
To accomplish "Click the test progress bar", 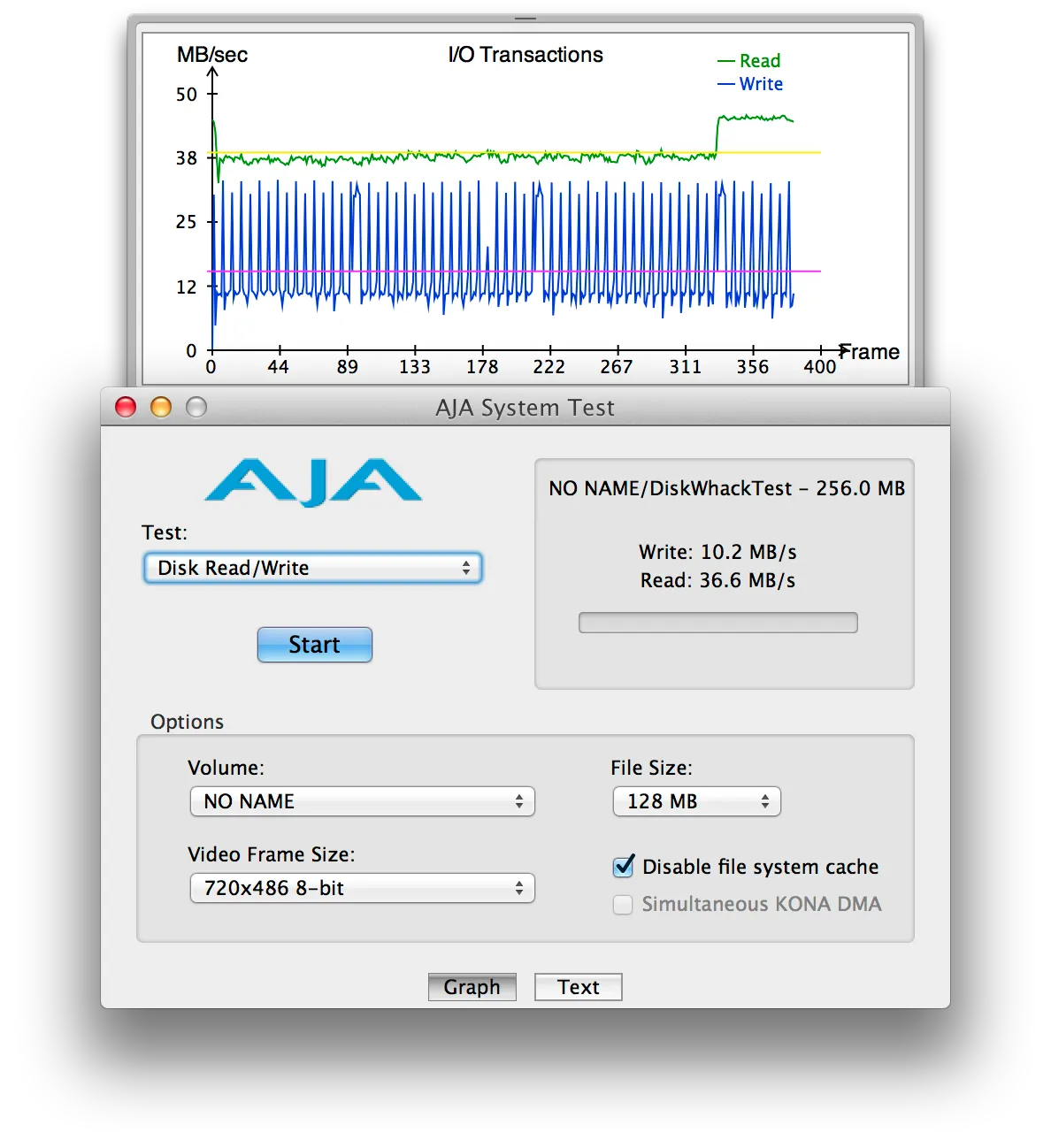I will 717,623.
